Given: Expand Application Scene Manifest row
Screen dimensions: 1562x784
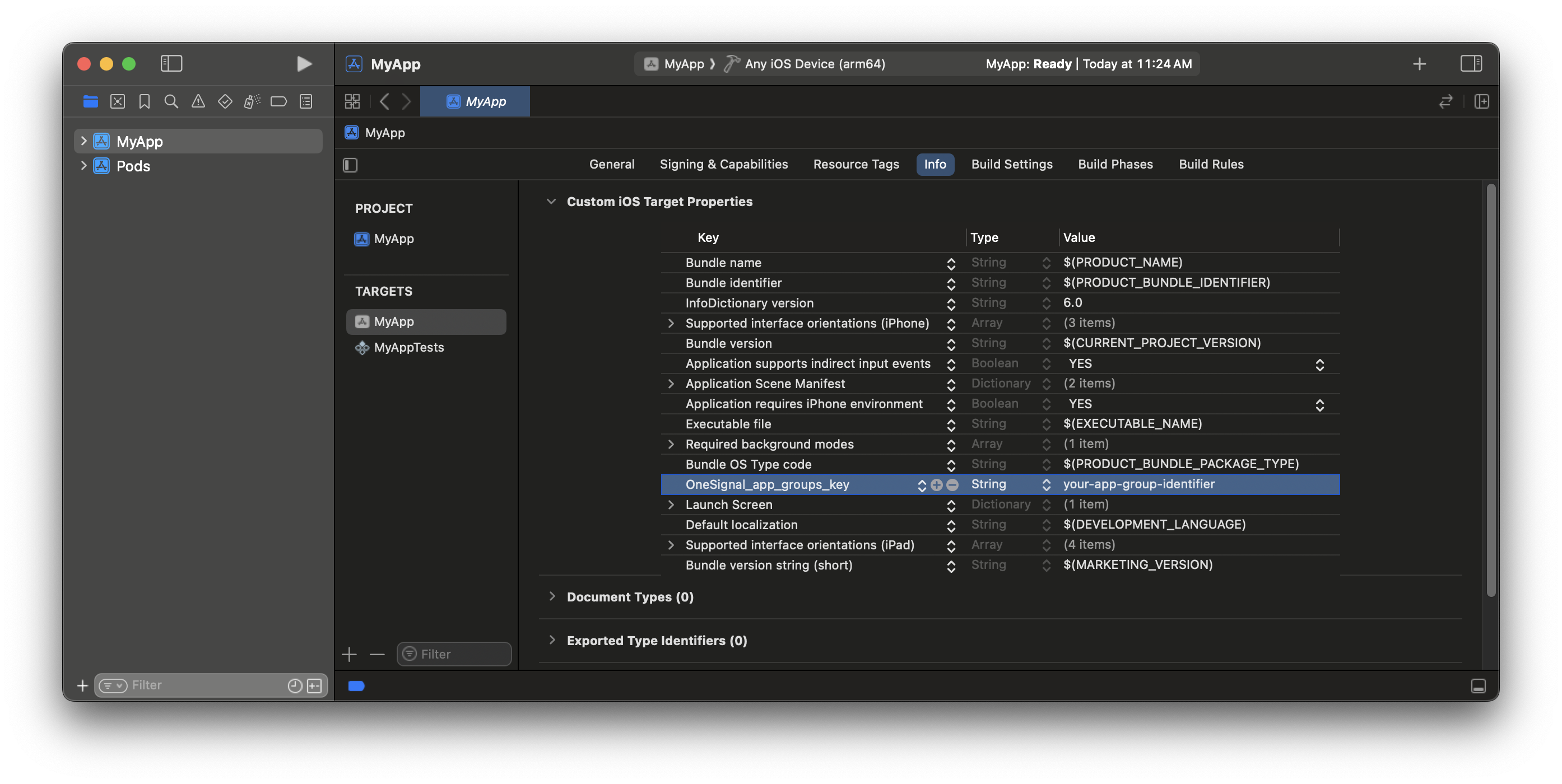Looking at the screenshot, I should tap(671, 384).
